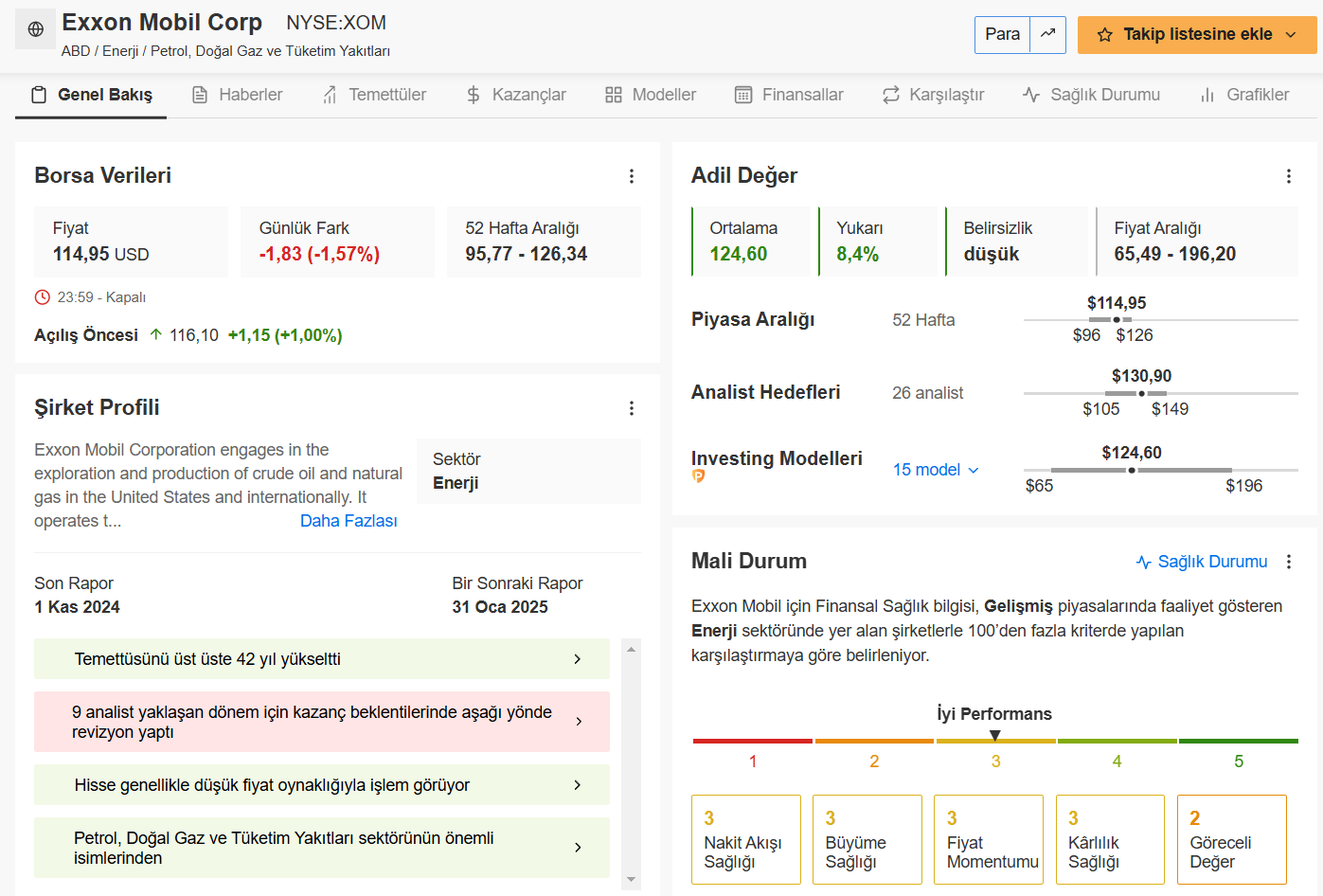Click the Bir Sonraki Rapor date 31 Oca 2025
This screenshot has width=1323, height=896.
[500, 607]
